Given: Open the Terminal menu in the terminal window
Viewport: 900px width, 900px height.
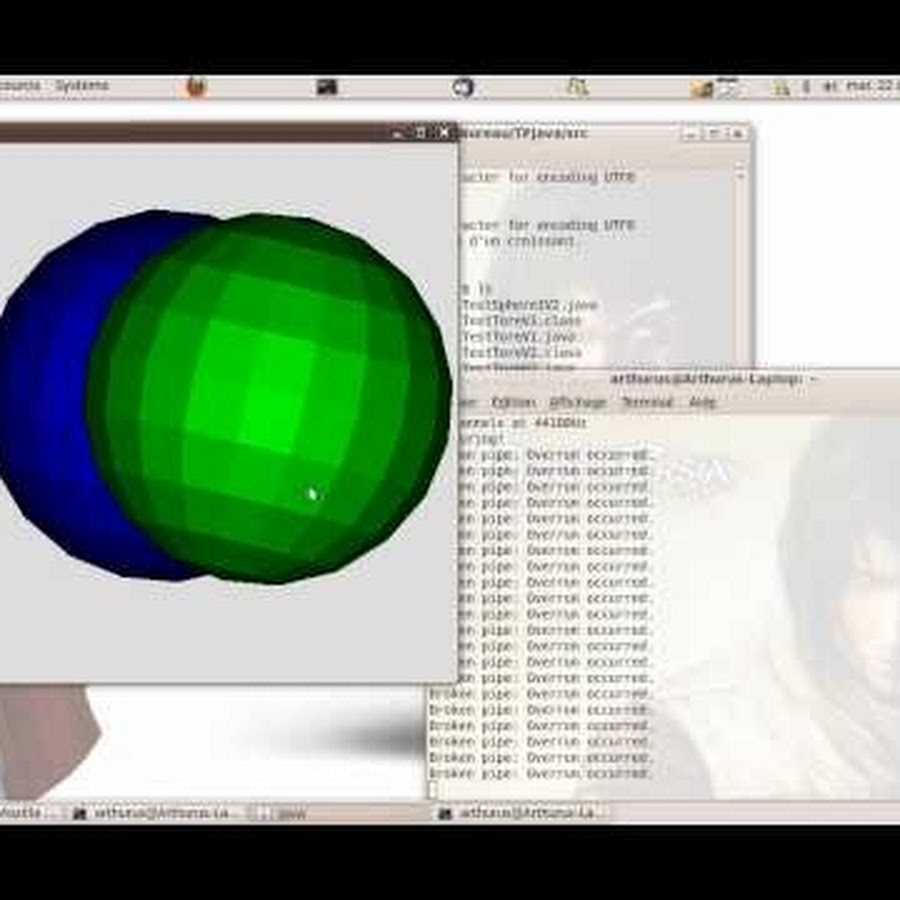Looking at the screenshot, I should point(647,402).
